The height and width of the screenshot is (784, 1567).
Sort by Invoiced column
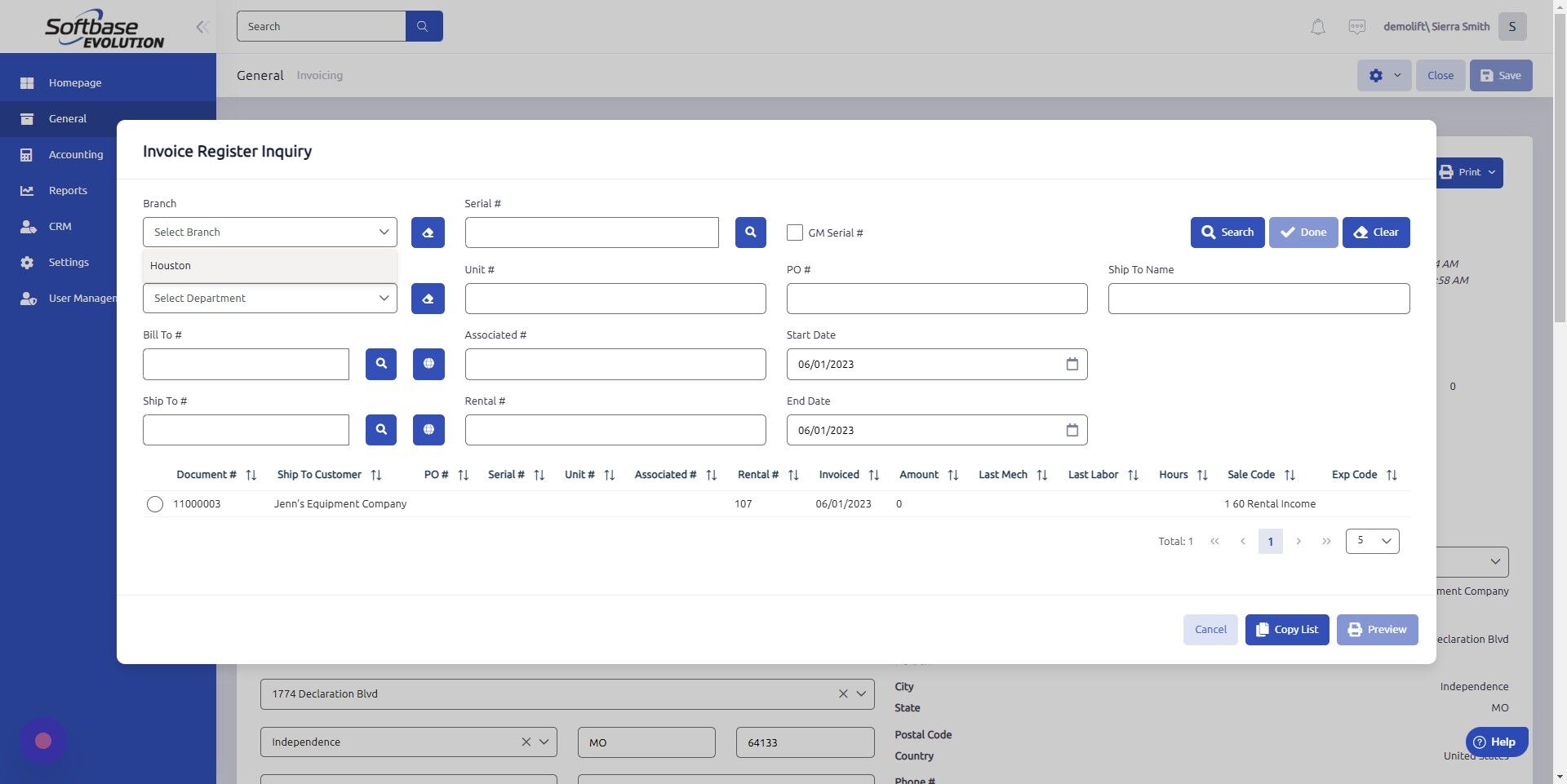tap(874, 475)
